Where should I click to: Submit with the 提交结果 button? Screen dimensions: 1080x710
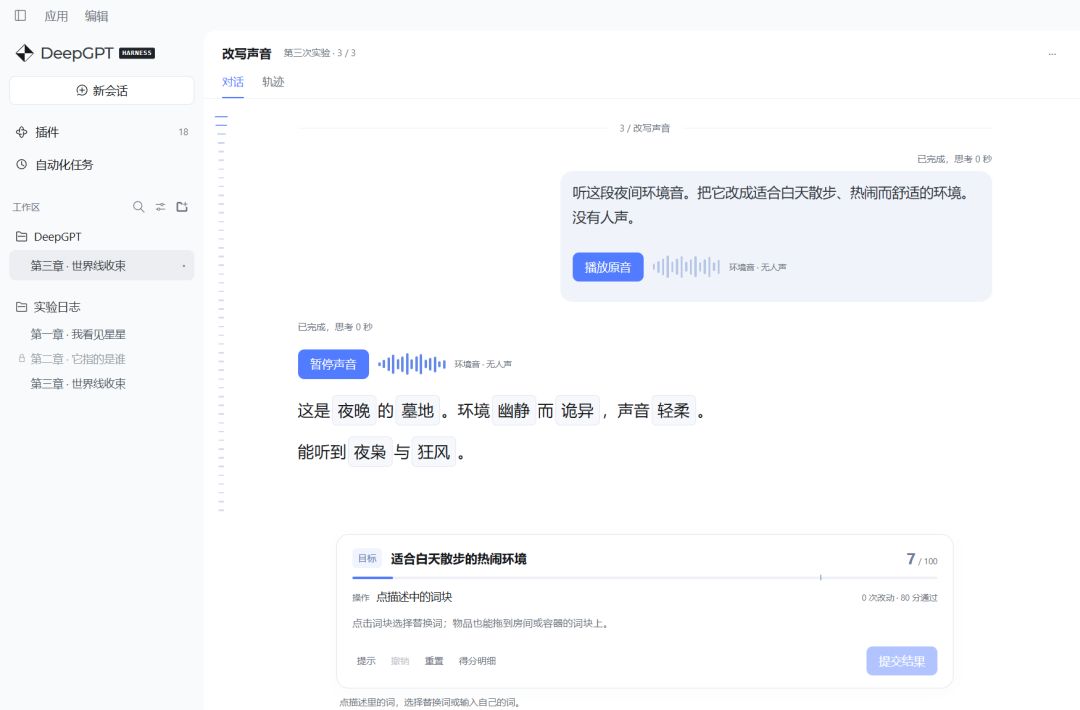[902, 661]
